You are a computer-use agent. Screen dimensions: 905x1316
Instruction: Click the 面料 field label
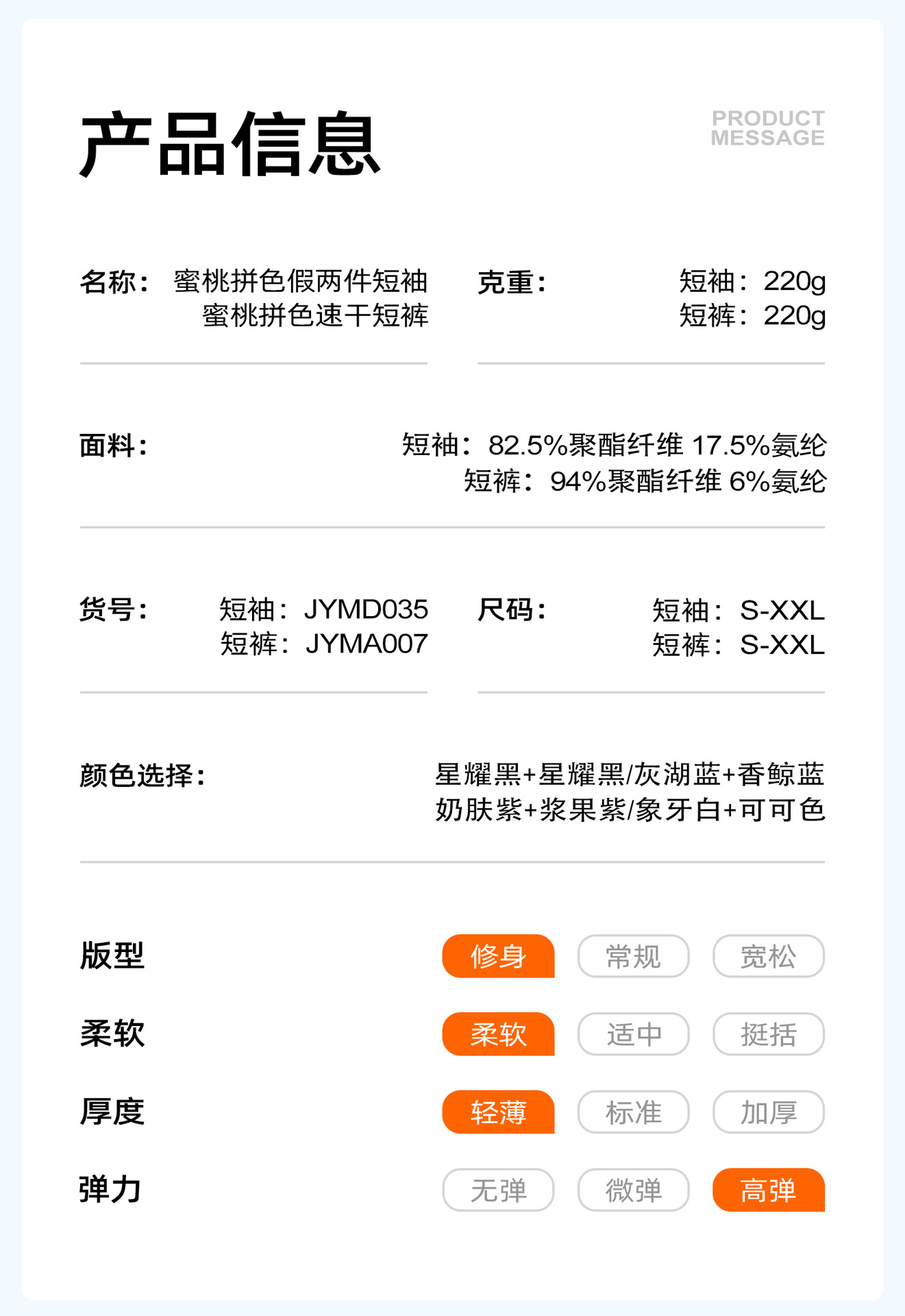coord(113,446)
